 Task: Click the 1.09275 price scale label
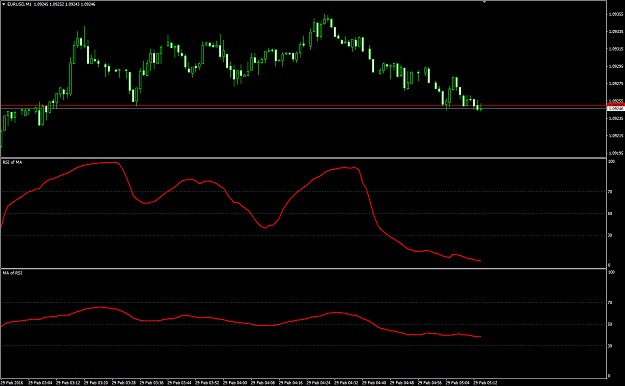(615, 84)
